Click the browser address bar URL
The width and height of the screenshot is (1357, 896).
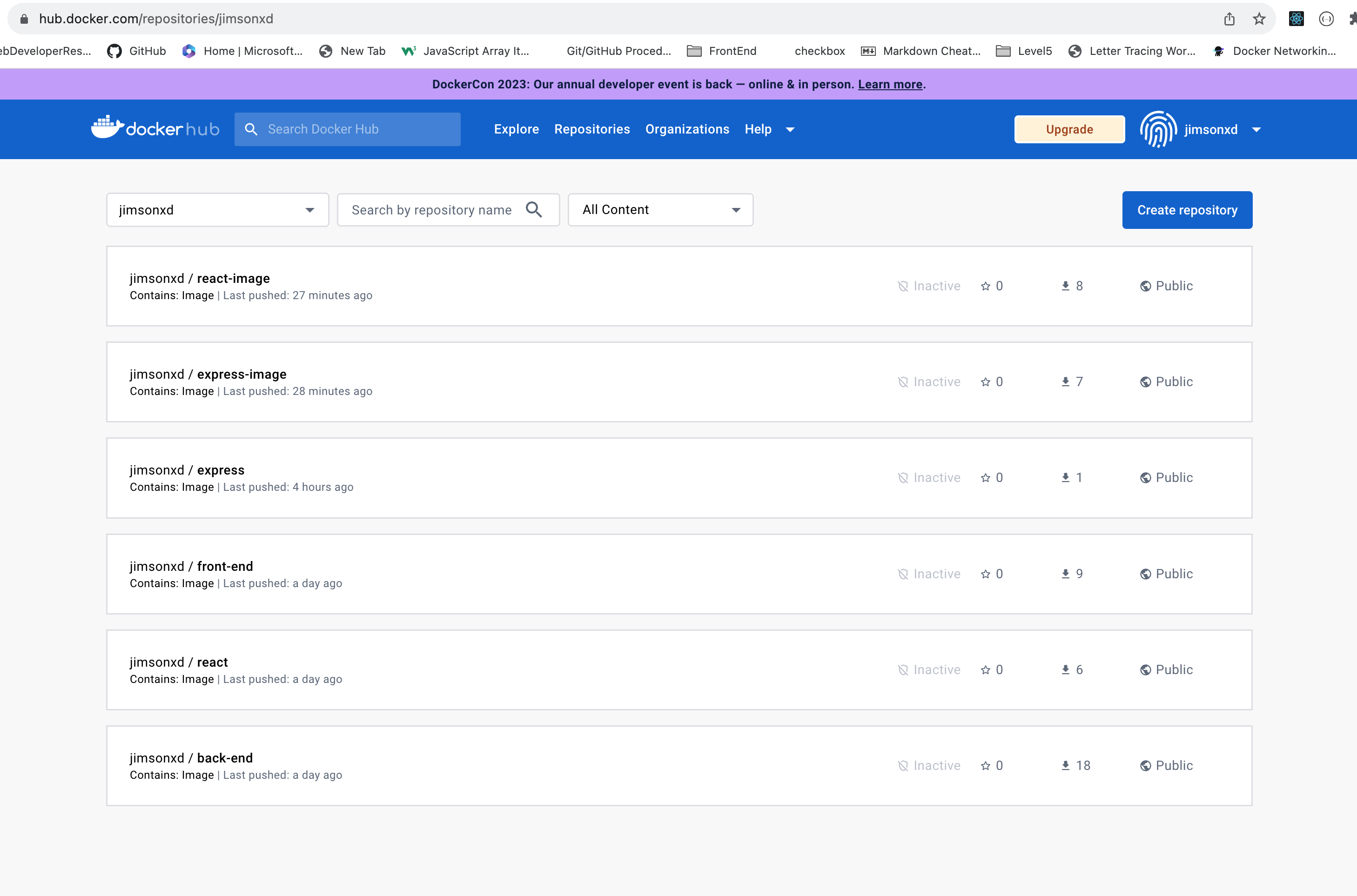156,19
